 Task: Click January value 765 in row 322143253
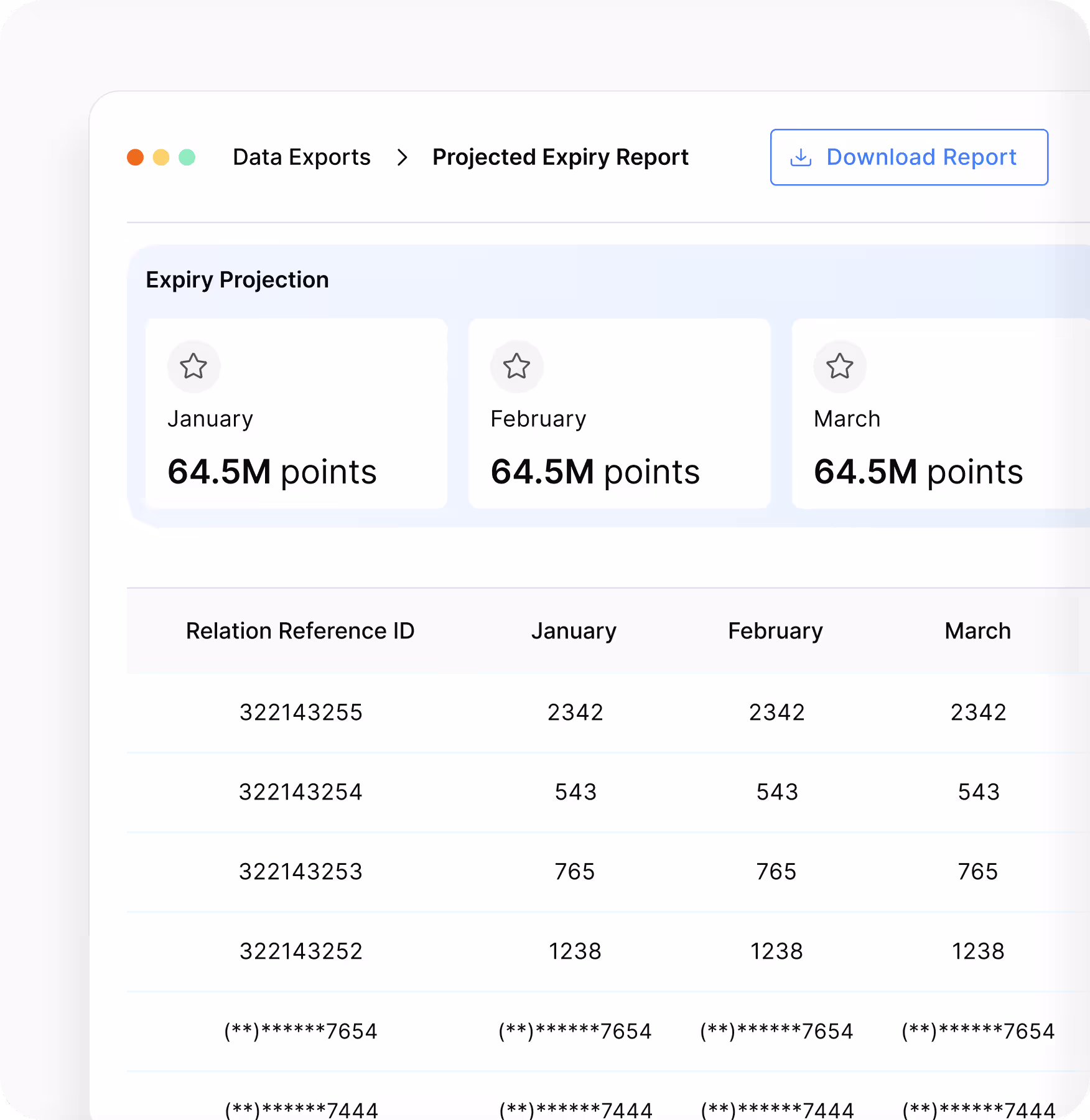coord(575,872)
